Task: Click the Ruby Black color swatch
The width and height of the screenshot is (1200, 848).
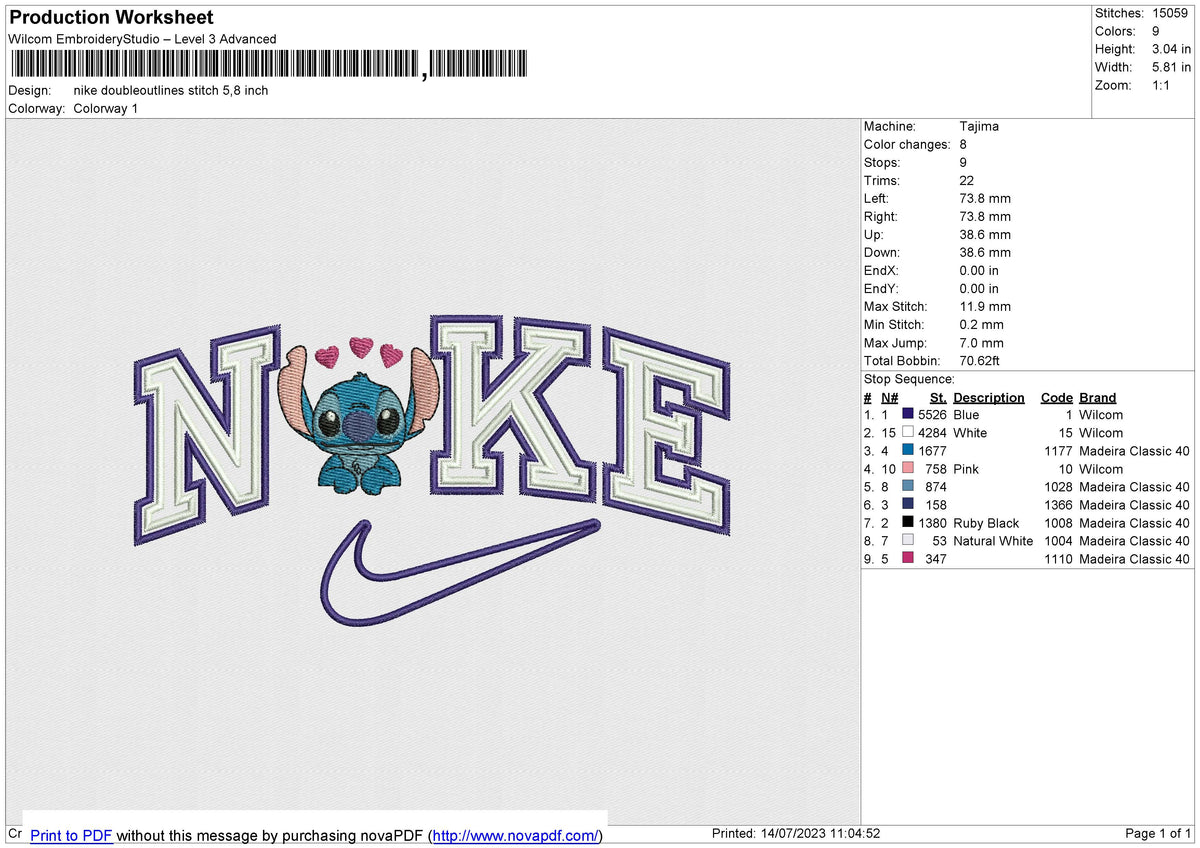Action: [908, 522]
